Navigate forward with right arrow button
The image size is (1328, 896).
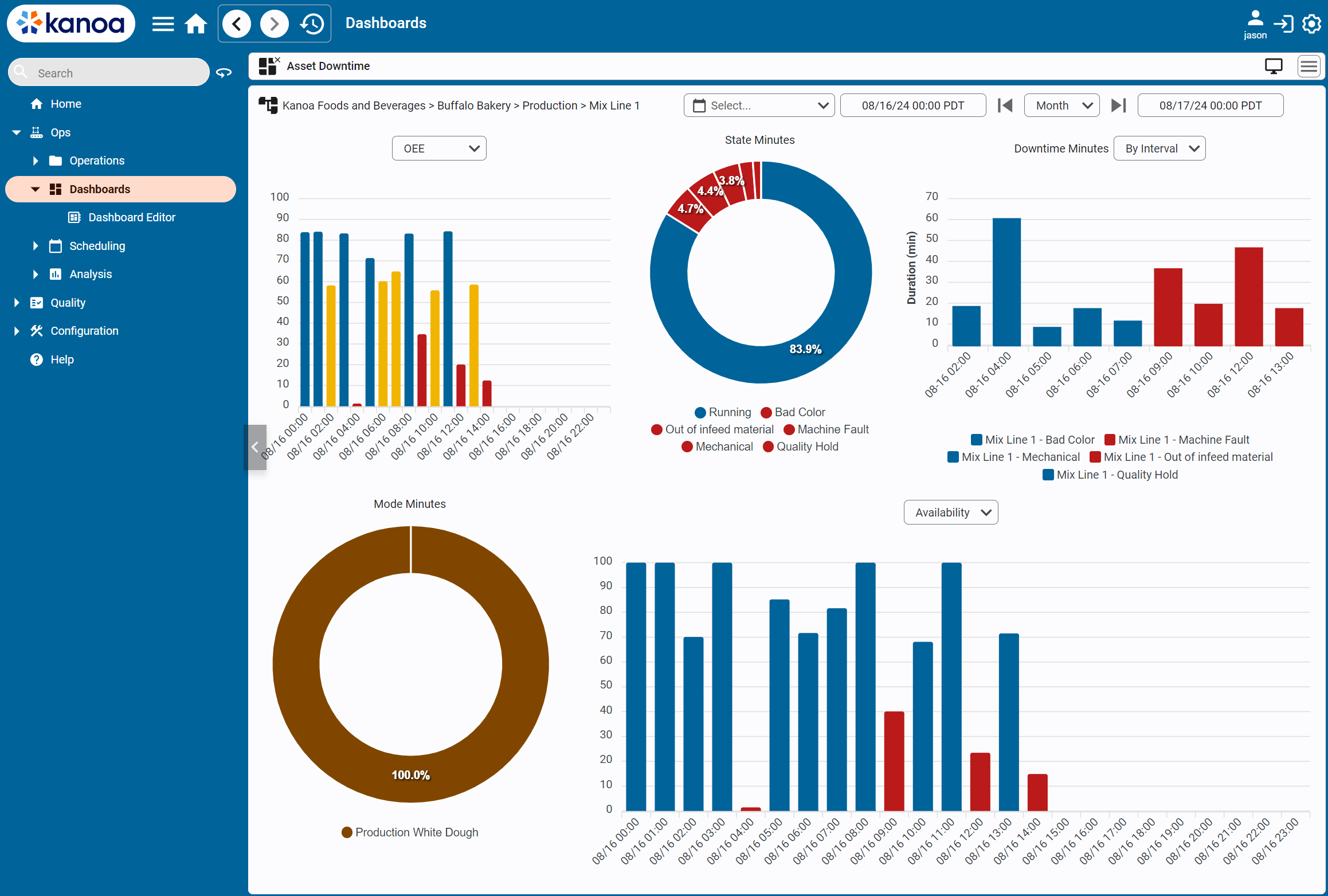pyautogui.click(x=274, y=24)
